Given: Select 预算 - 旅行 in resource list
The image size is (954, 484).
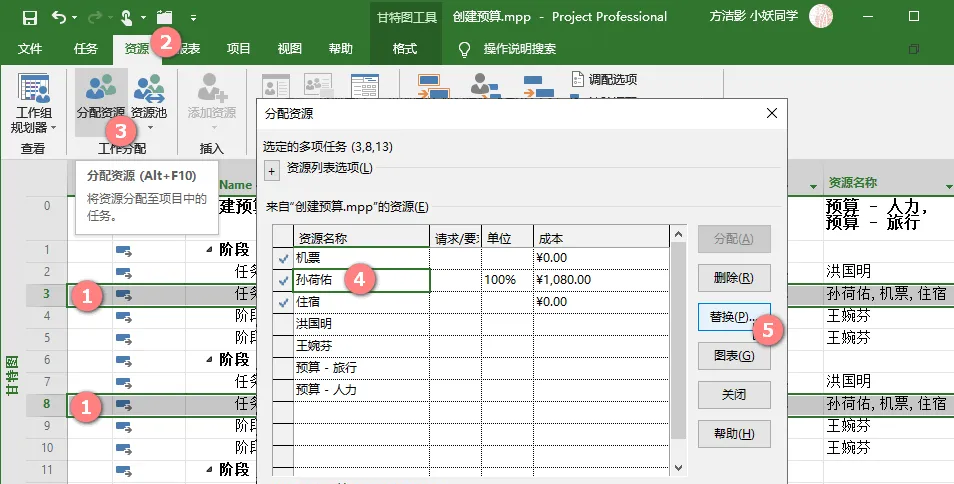Looking at the screenshot, I should tap(361, 368).
